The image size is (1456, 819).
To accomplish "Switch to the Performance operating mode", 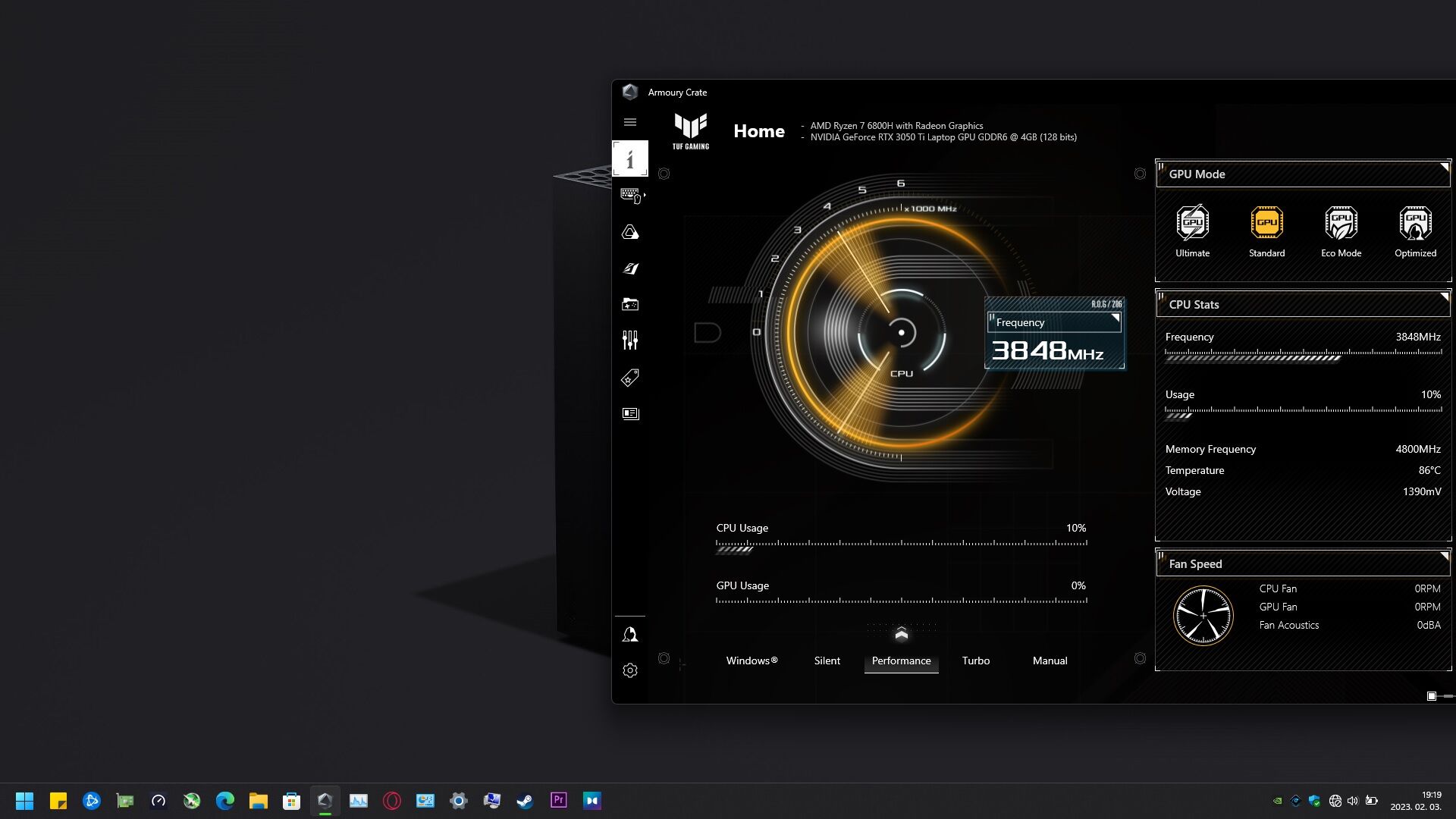I will coord(902,661).
